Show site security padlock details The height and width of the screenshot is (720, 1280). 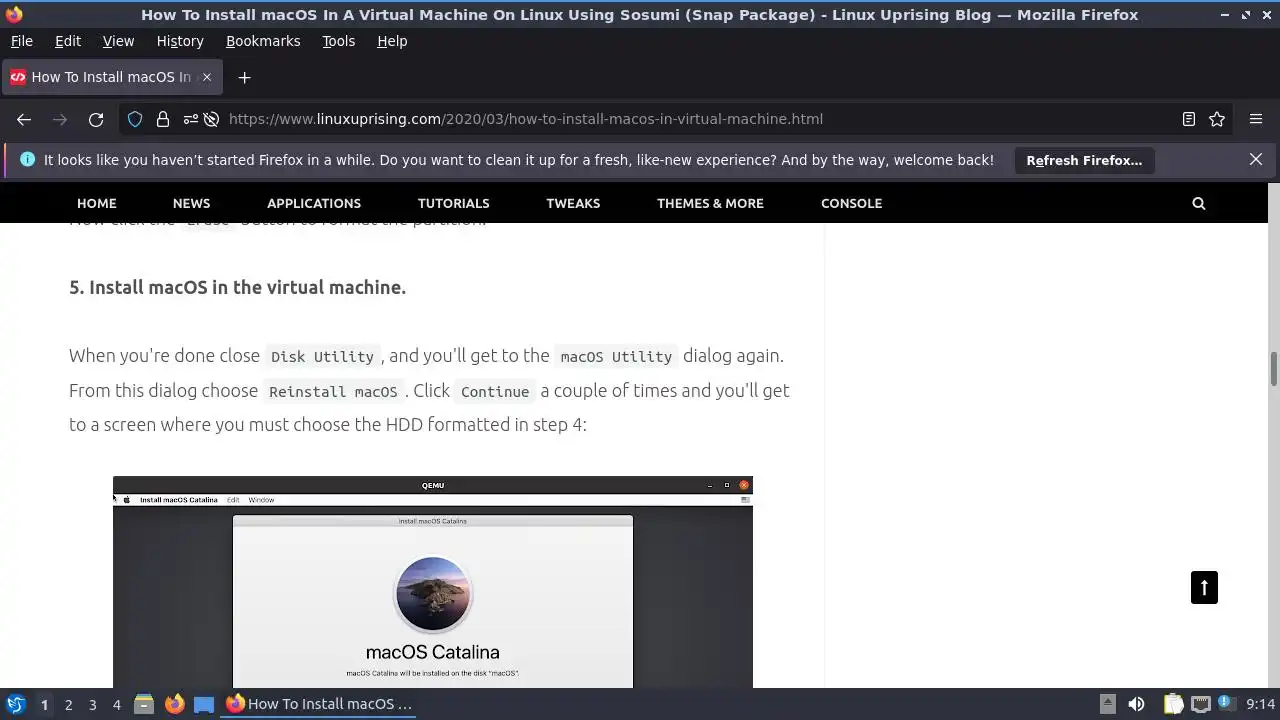[x=163, y=119]
